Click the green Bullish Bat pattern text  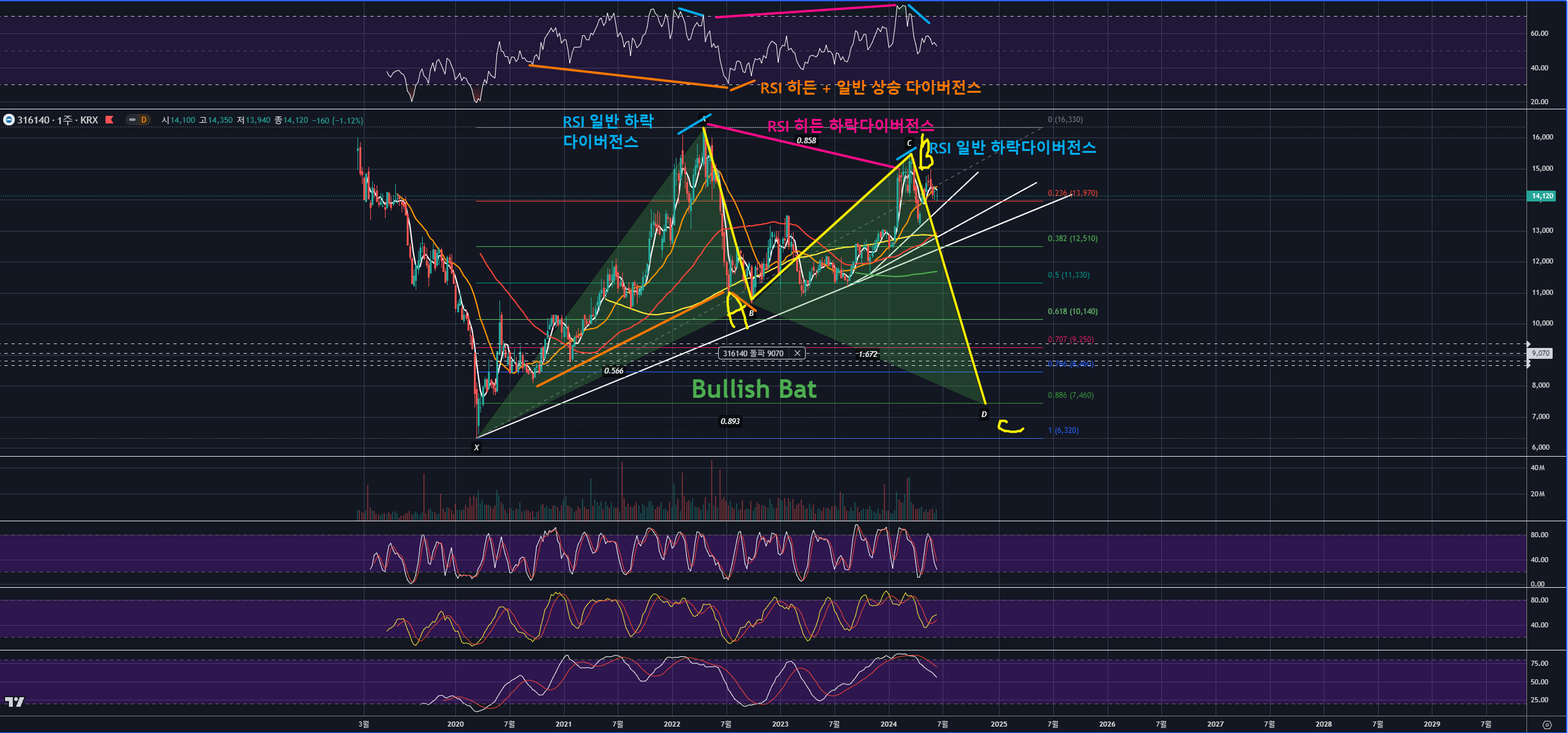754,389
